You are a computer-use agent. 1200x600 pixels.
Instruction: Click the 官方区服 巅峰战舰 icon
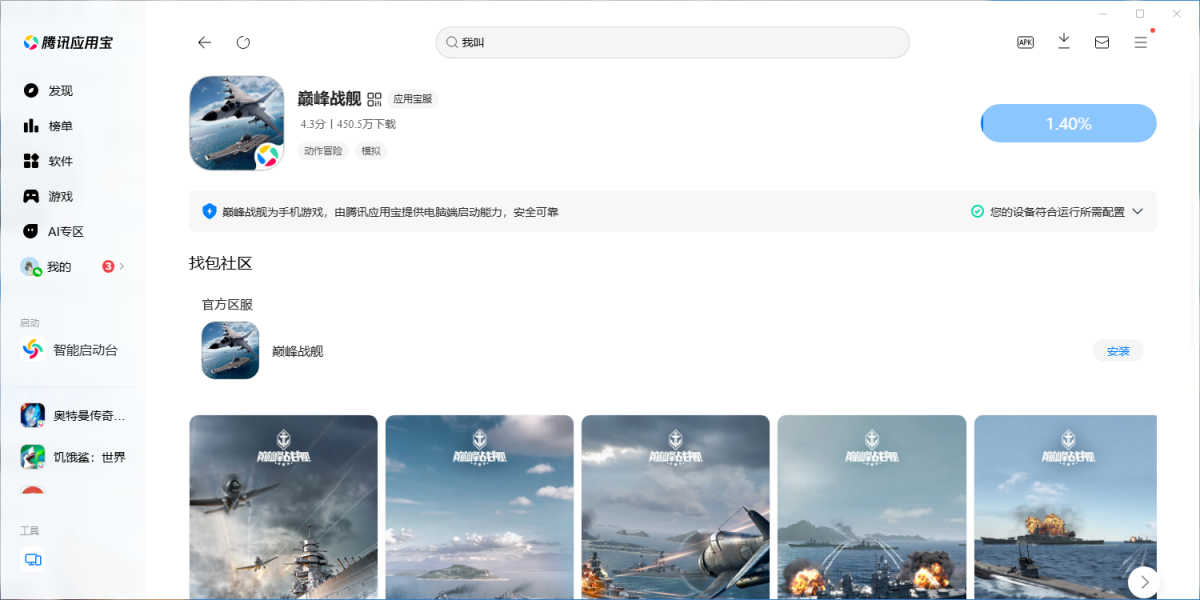pyautogui.click(x=230, y=350)
